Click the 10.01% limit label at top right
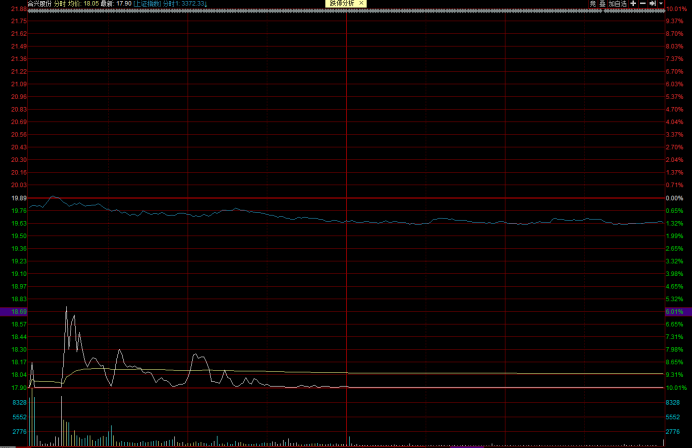 coord(677,10)
